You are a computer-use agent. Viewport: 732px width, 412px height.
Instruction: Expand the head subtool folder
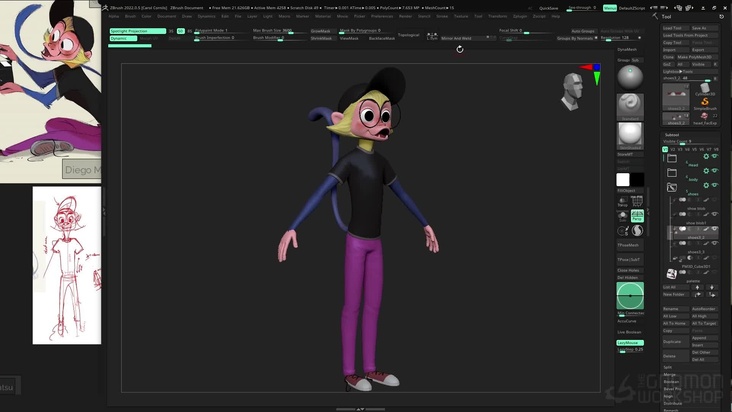coord(672,158)
